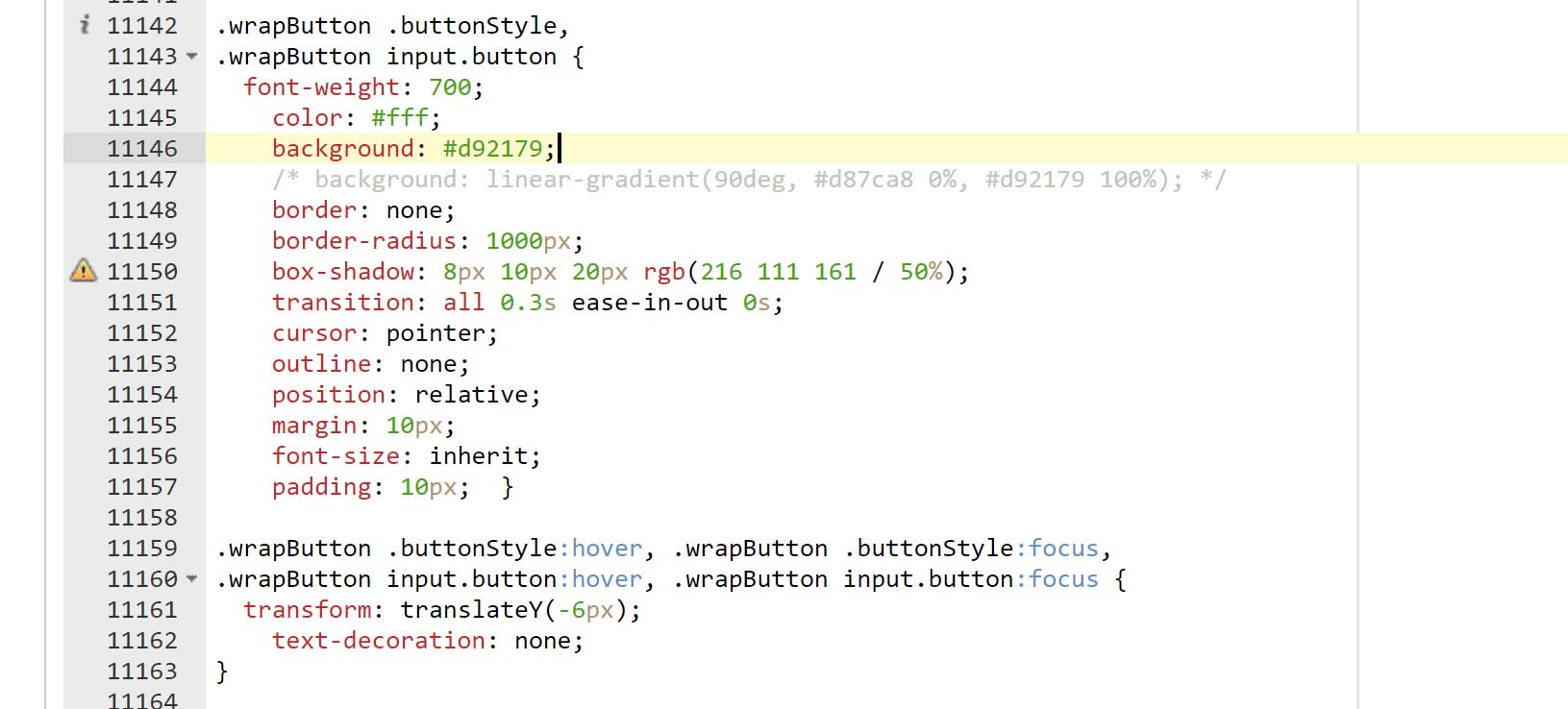Click the 'padding' property on line 11157
Viewport: 1568px width, 709px height.
tap(321, 487)
